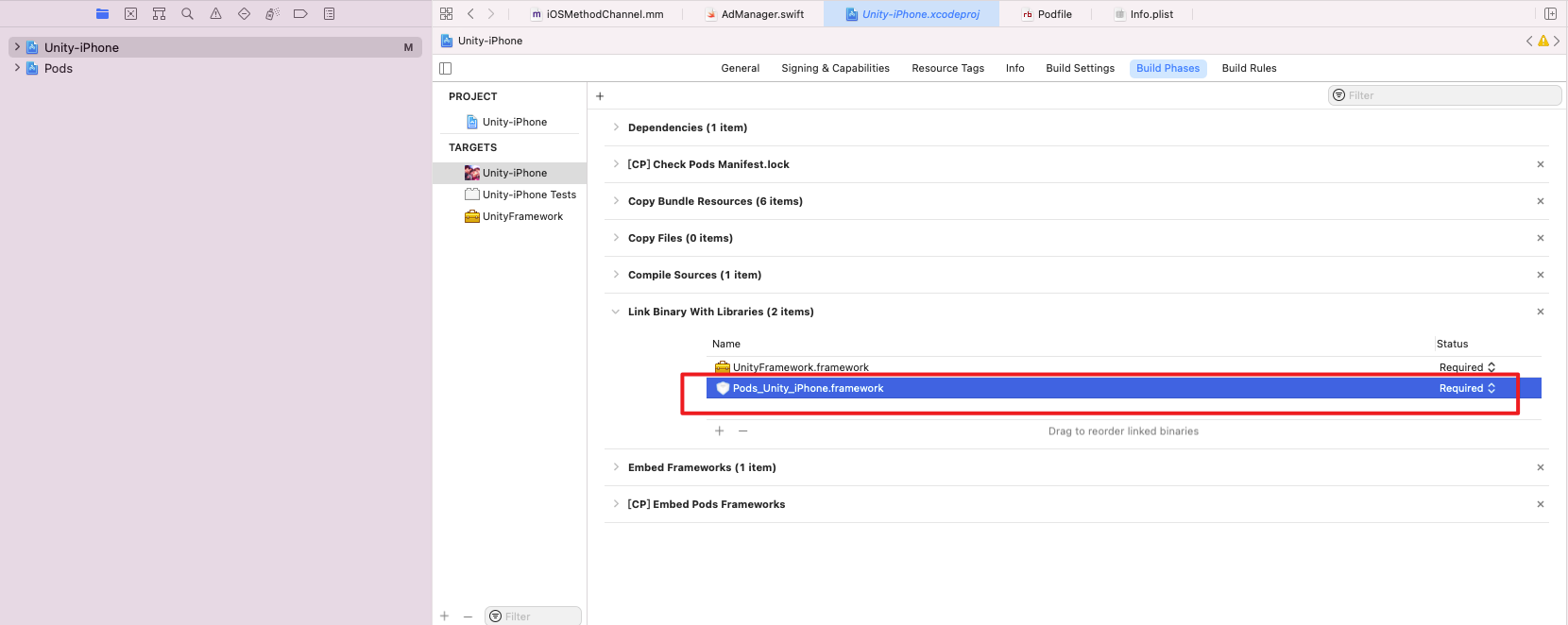1568x625 pixels.
Task: Switch to Podfile editor tab
Action: (1047, 14)
